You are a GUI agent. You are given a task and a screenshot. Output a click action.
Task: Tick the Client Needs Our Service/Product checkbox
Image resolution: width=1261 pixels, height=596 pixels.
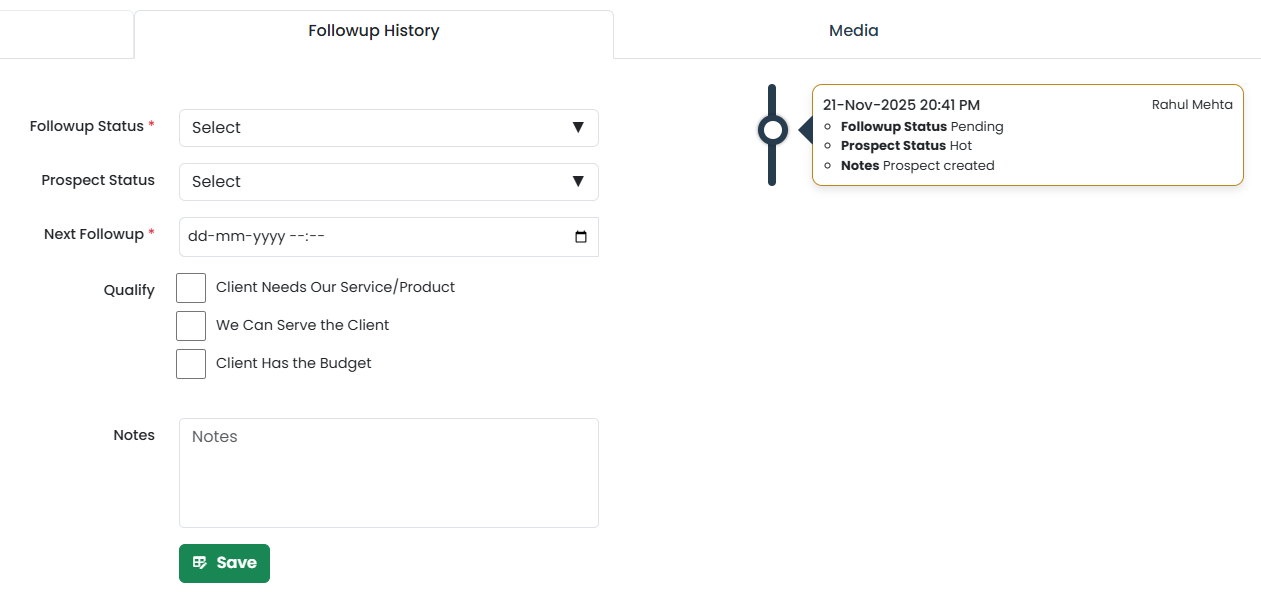(x=191, y=288)
